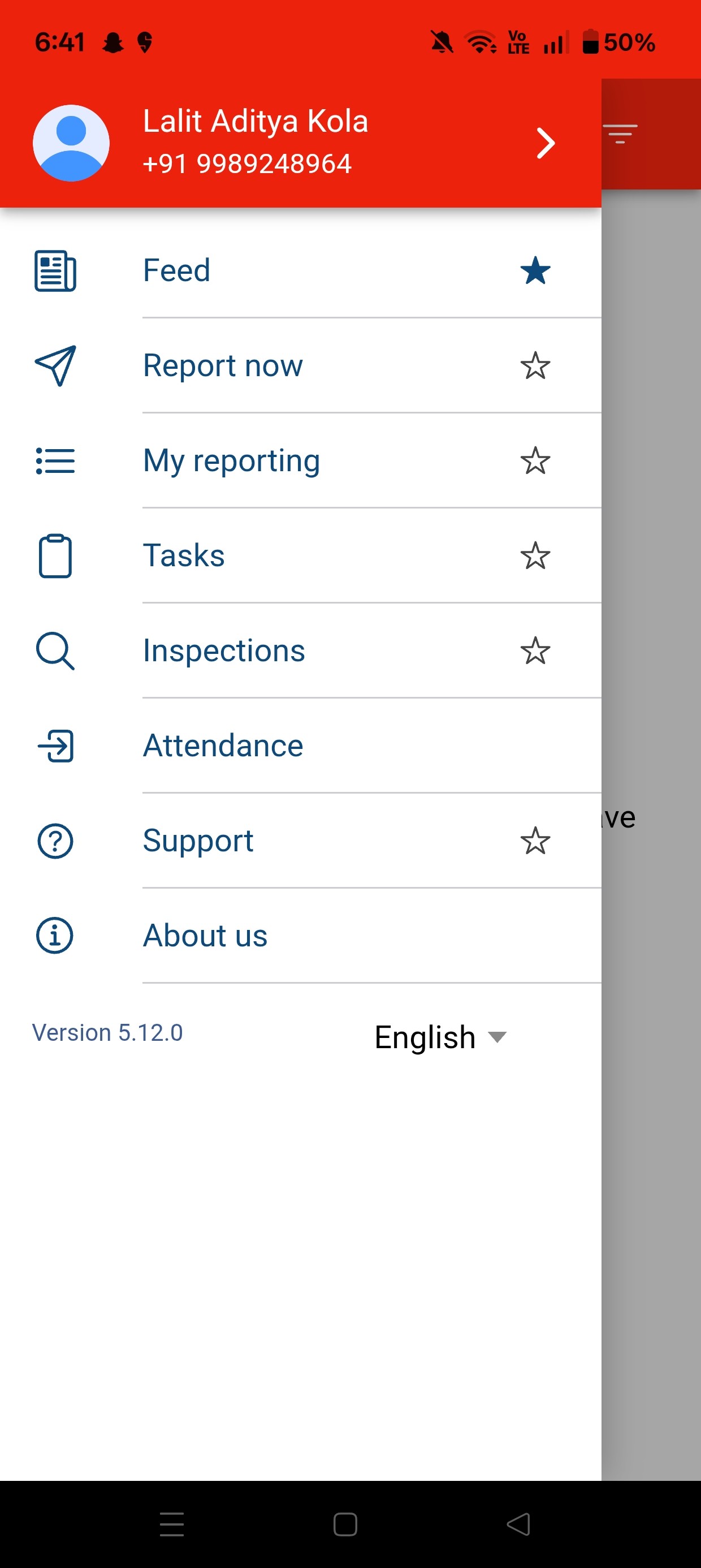Open the My reporting menu item
The image size is (701, 1568).
231,461
